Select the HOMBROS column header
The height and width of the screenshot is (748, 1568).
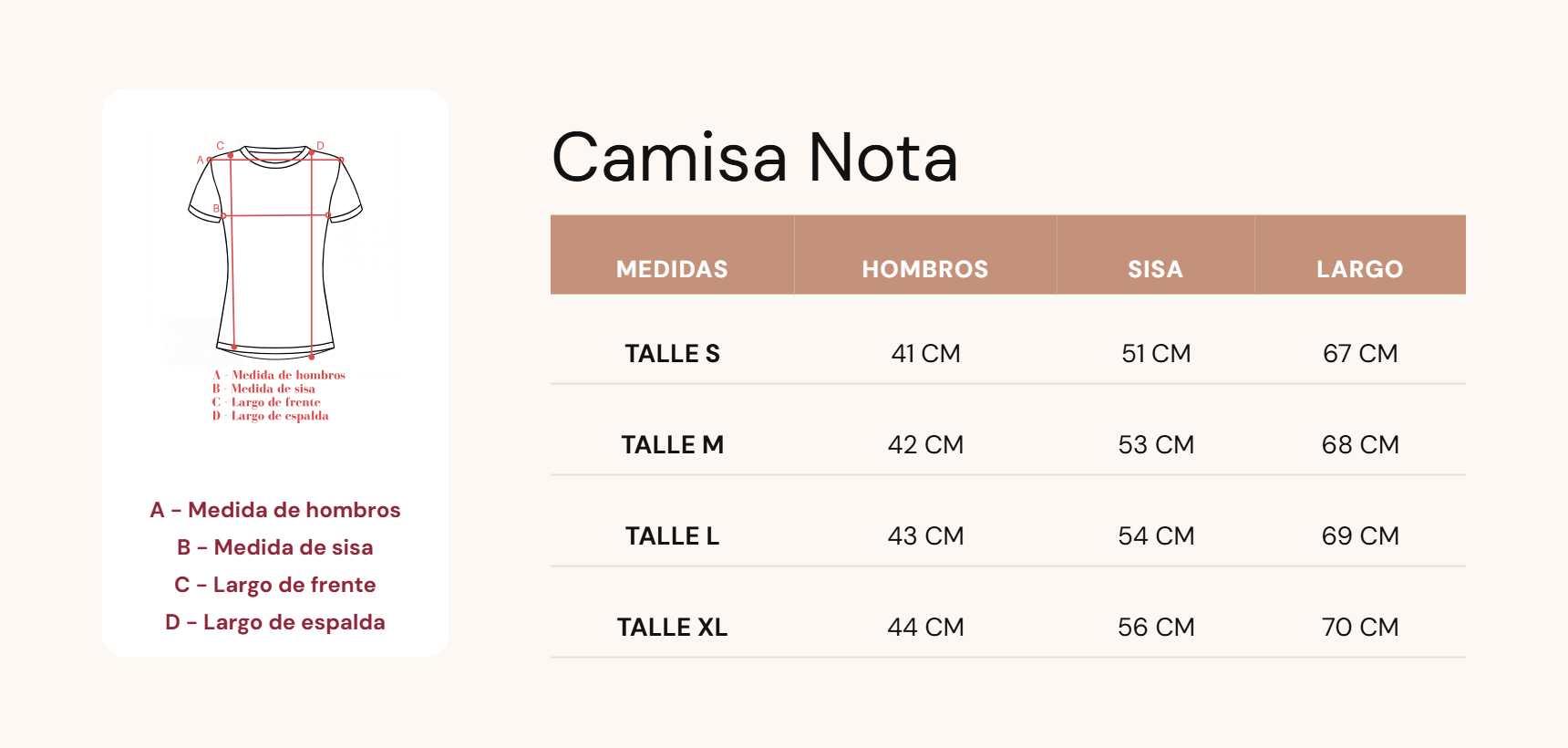pyautogui.click(x=925, y=269)
